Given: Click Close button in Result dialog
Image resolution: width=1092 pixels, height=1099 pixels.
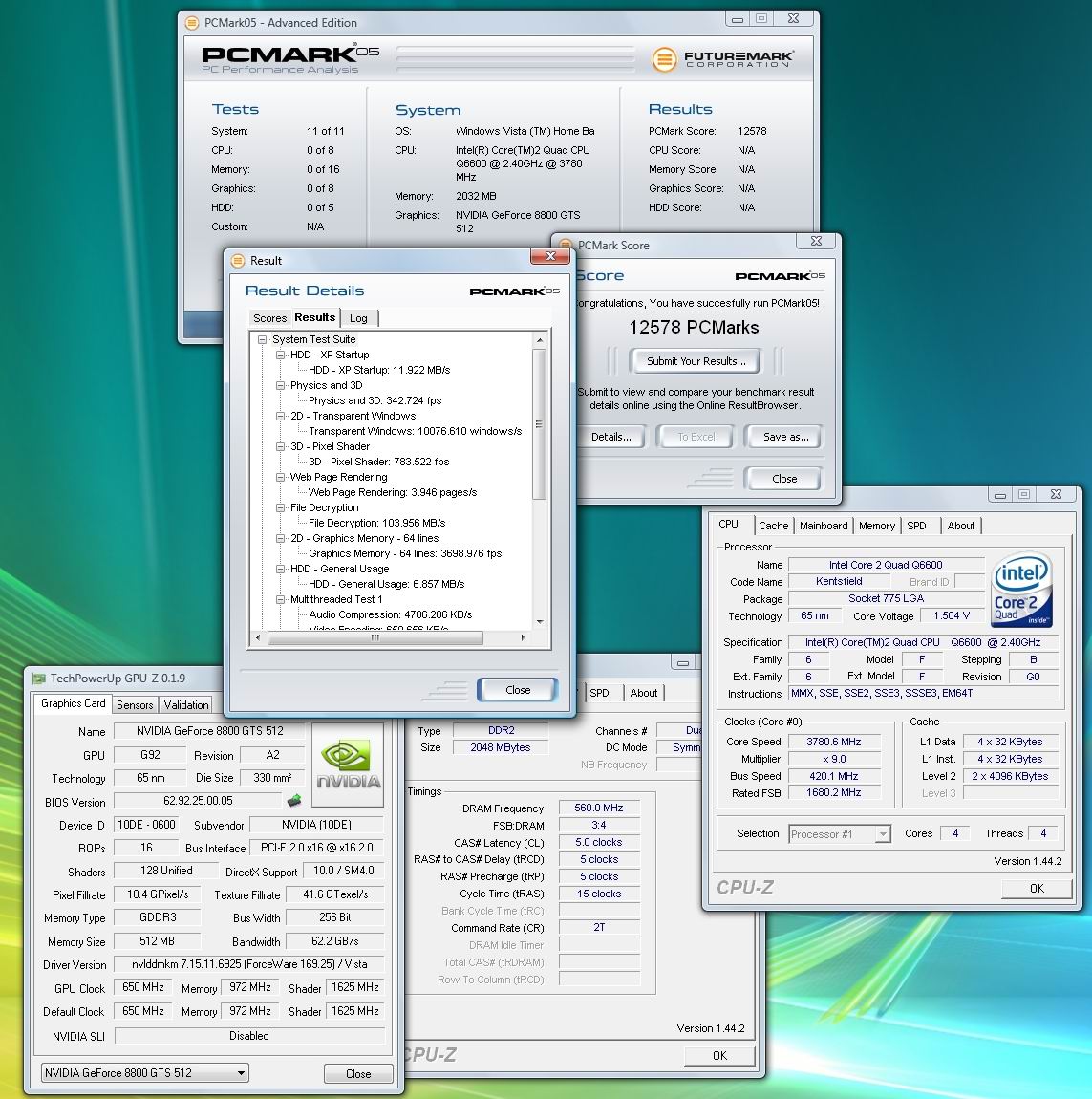Looking at the screenshot, I should click(517, 690).
